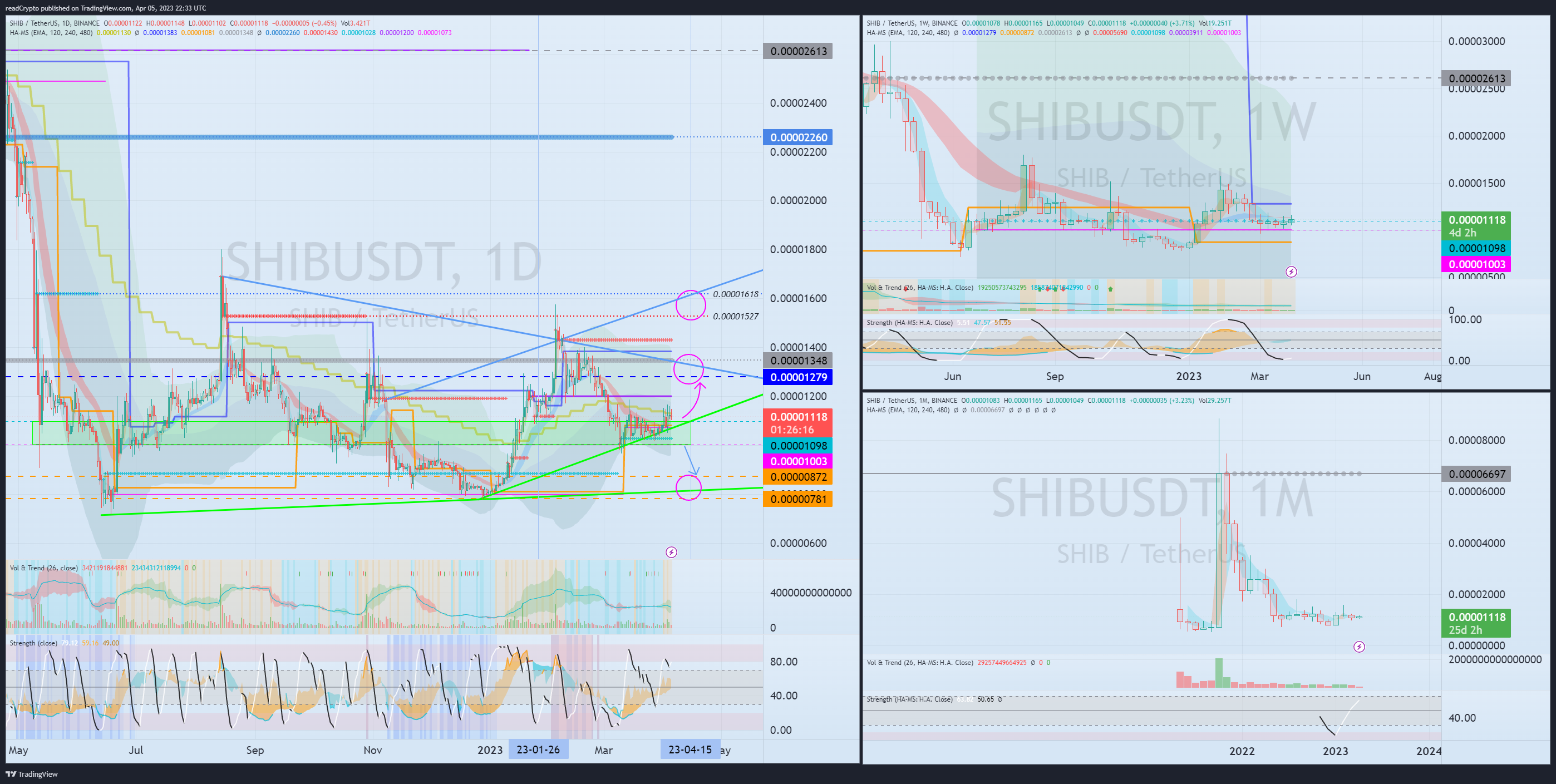Image resolution: width=1556 pixels, height=784 pixels.
Task: Click the 1D chart's HA-MS (EMA, 120, 240, 480) legend
Action: click(x=51, y=33)
